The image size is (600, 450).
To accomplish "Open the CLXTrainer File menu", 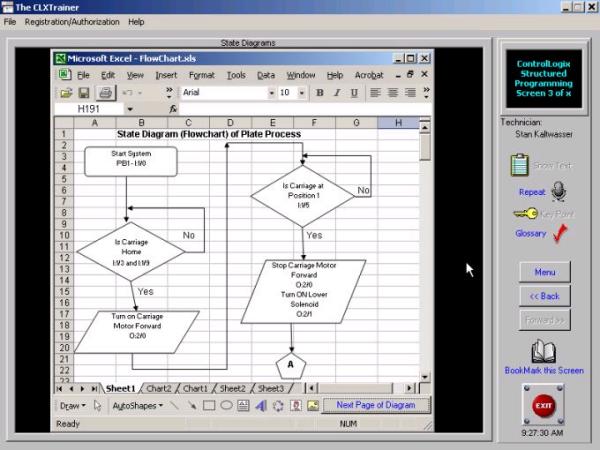I will pyautogui.click(x=10, y=22).
